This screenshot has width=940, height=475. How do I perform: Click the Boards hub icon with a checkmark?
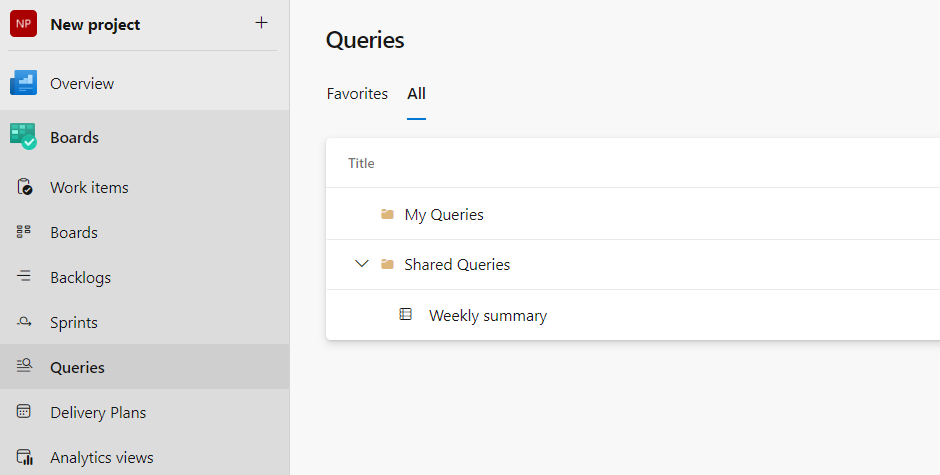point(24,137)
